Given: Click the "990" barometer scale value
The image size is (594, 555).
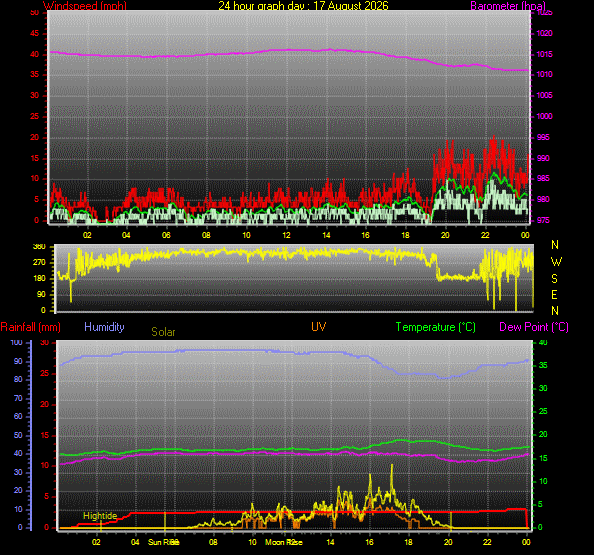Looking at the screenshot, I should pyautogui.click(x=543, y=158).
